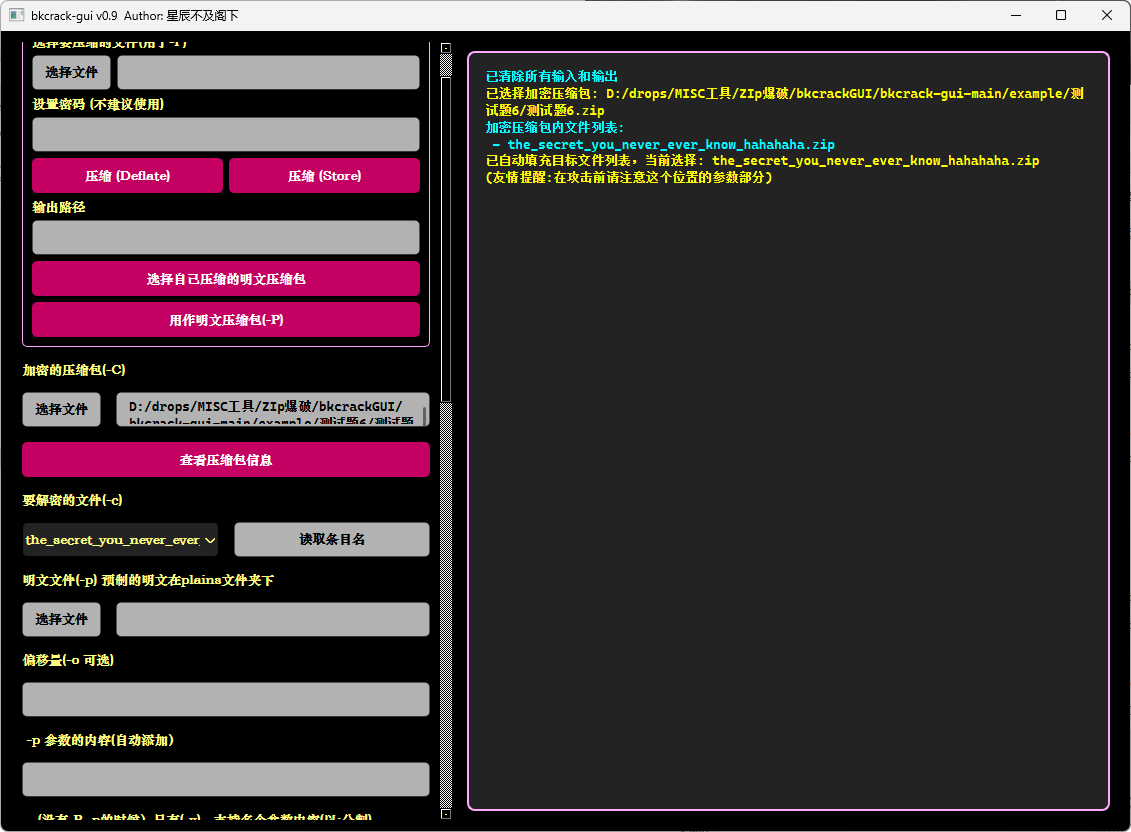Screen dimensions: 1131x832
Task: Click scrollbar down arrow in left panel
Action: tap(446, 814)
